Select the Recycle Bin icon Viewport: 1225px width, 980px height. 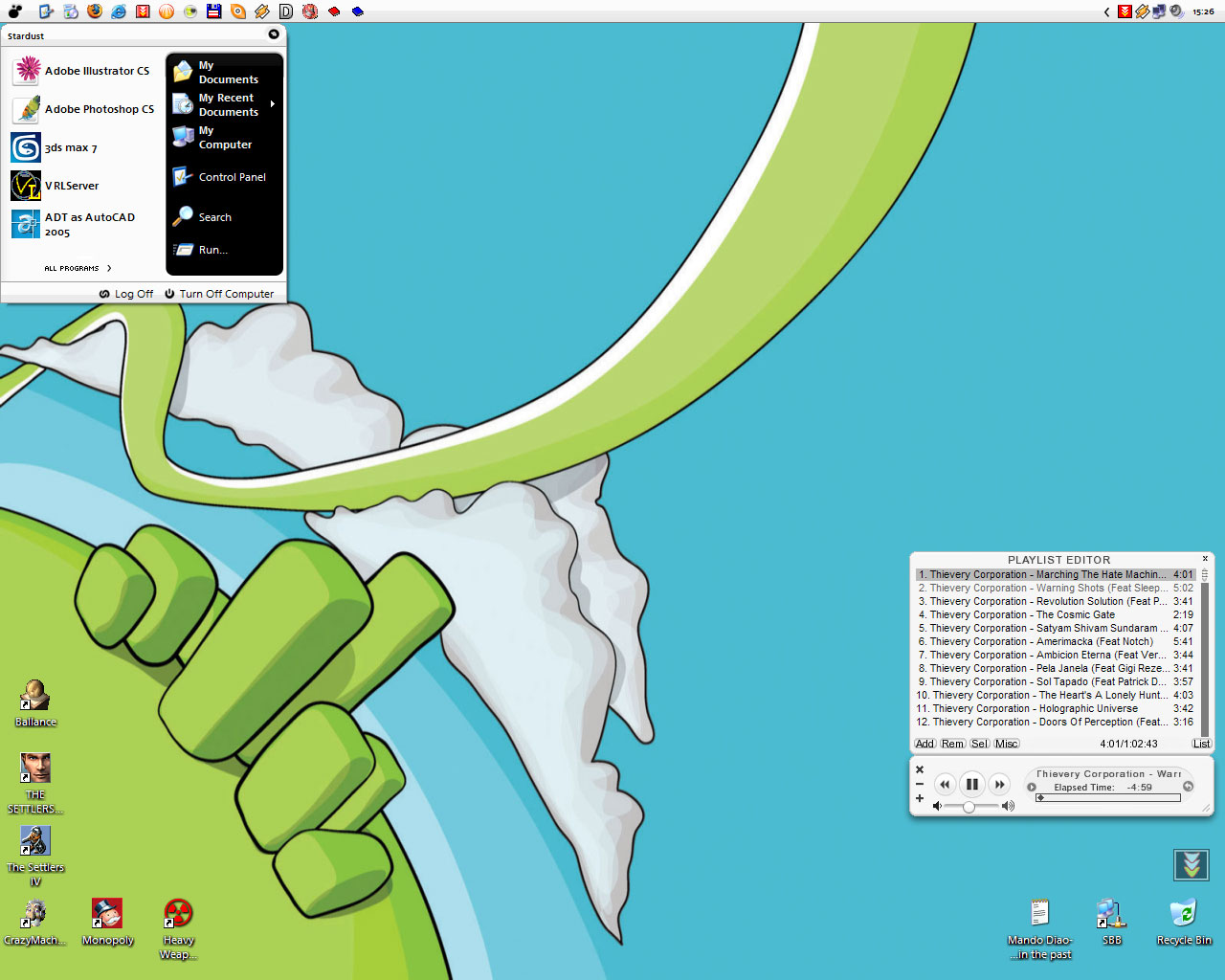tap(1184, 922)
